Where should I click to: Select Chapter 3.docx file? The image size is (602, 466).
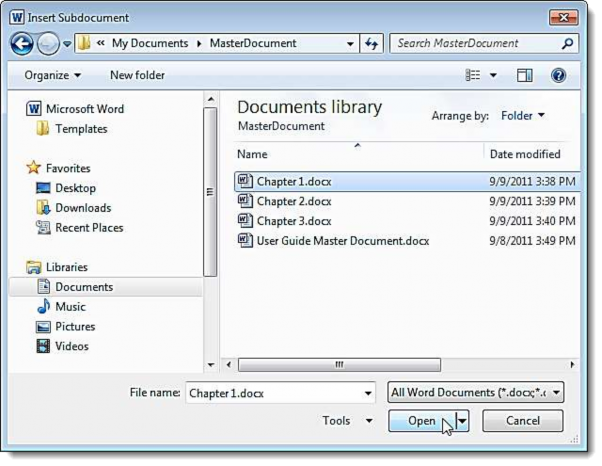tap(407, 221)
